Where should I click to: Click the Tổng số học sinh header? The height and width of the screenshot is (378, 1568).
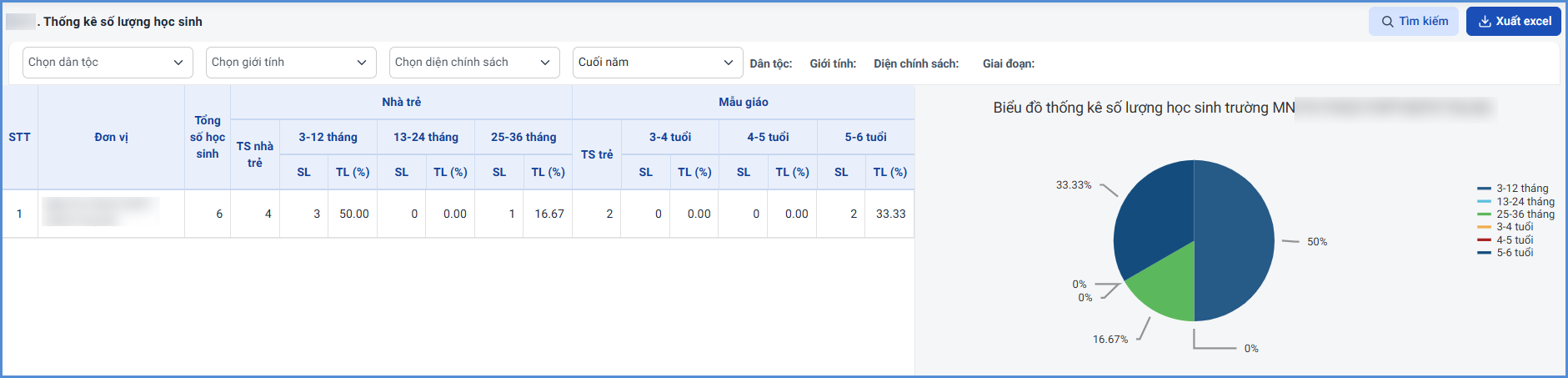pyautogui.click(x=208, y=137)
